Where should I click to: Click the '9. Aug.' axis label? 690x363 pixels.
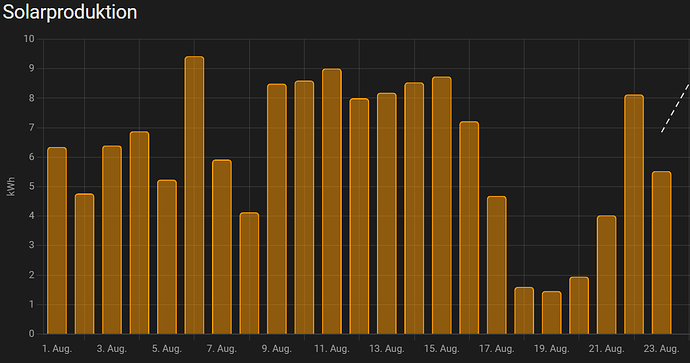coord(277,349)
